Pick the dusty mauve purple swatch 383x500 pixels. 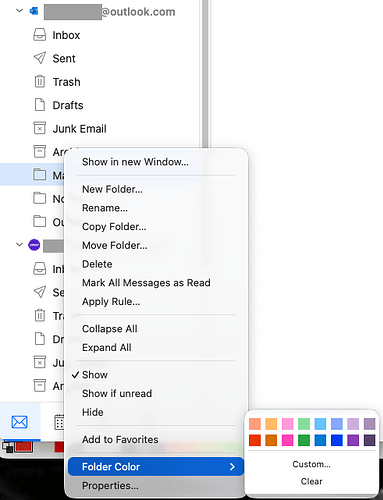click(369, 424)
